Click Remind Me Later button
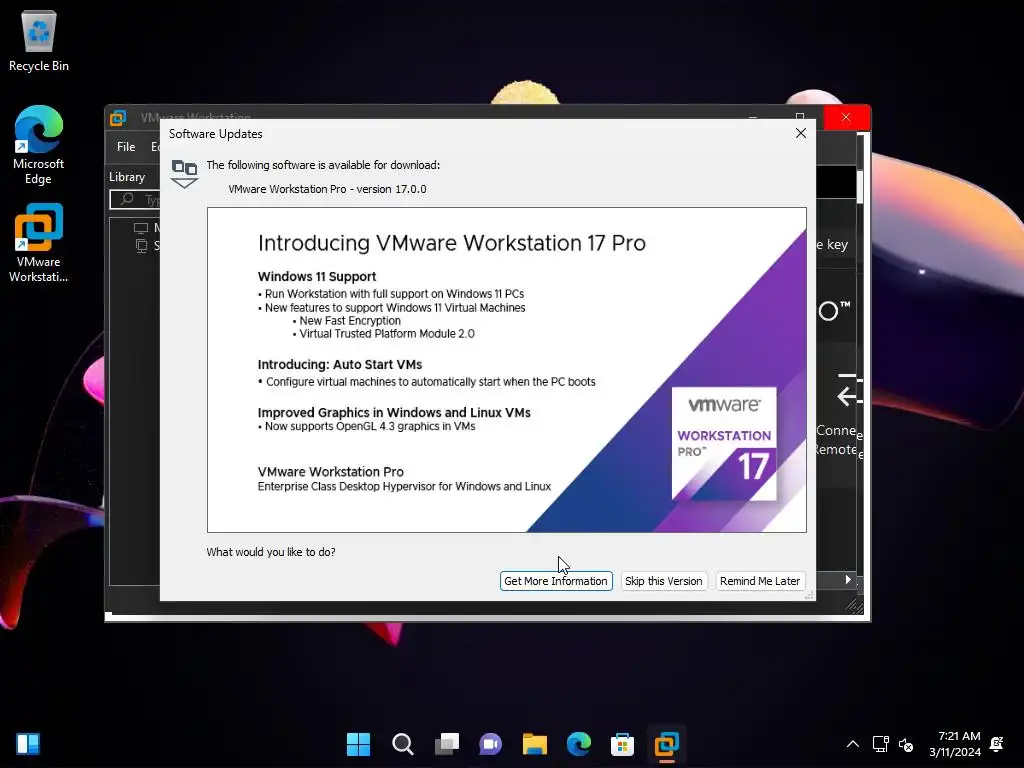This screenshot has width=1024, height=768. (x=760, y=581)
